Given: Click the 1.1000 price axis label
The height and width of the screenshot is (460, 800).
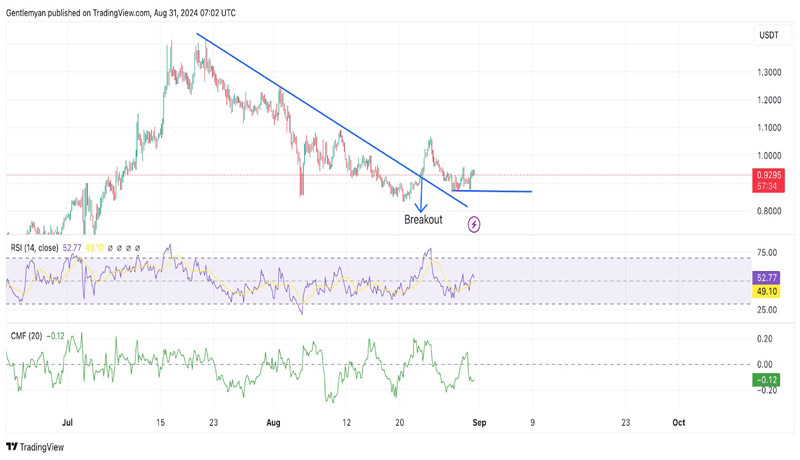Looking at the screenshot, I should pos(769,127).
